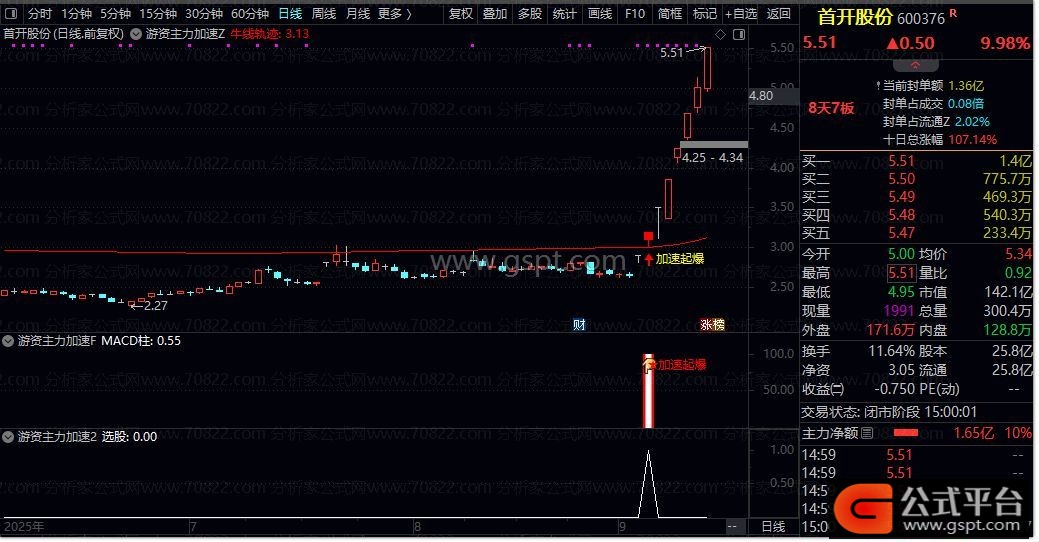The image size is (1039, 542).
Task: Click the 牛线轨迹: 3.13 value
Action: [x=269, y=34]
